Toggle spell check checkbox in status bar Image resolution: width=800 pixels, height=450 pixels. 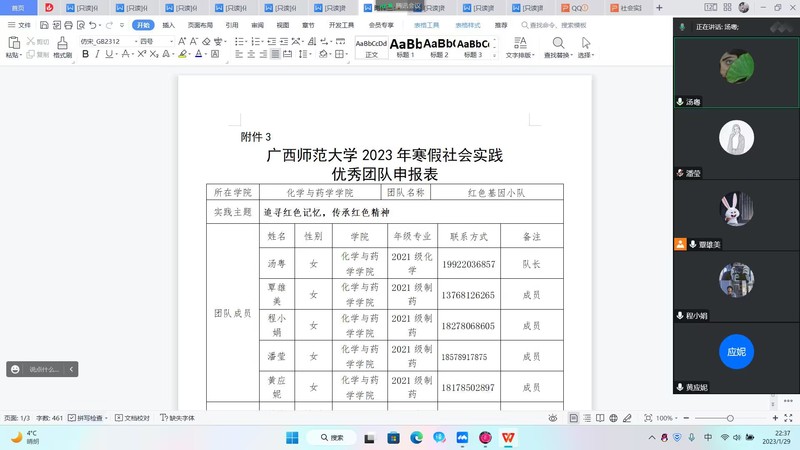point(72,418)
